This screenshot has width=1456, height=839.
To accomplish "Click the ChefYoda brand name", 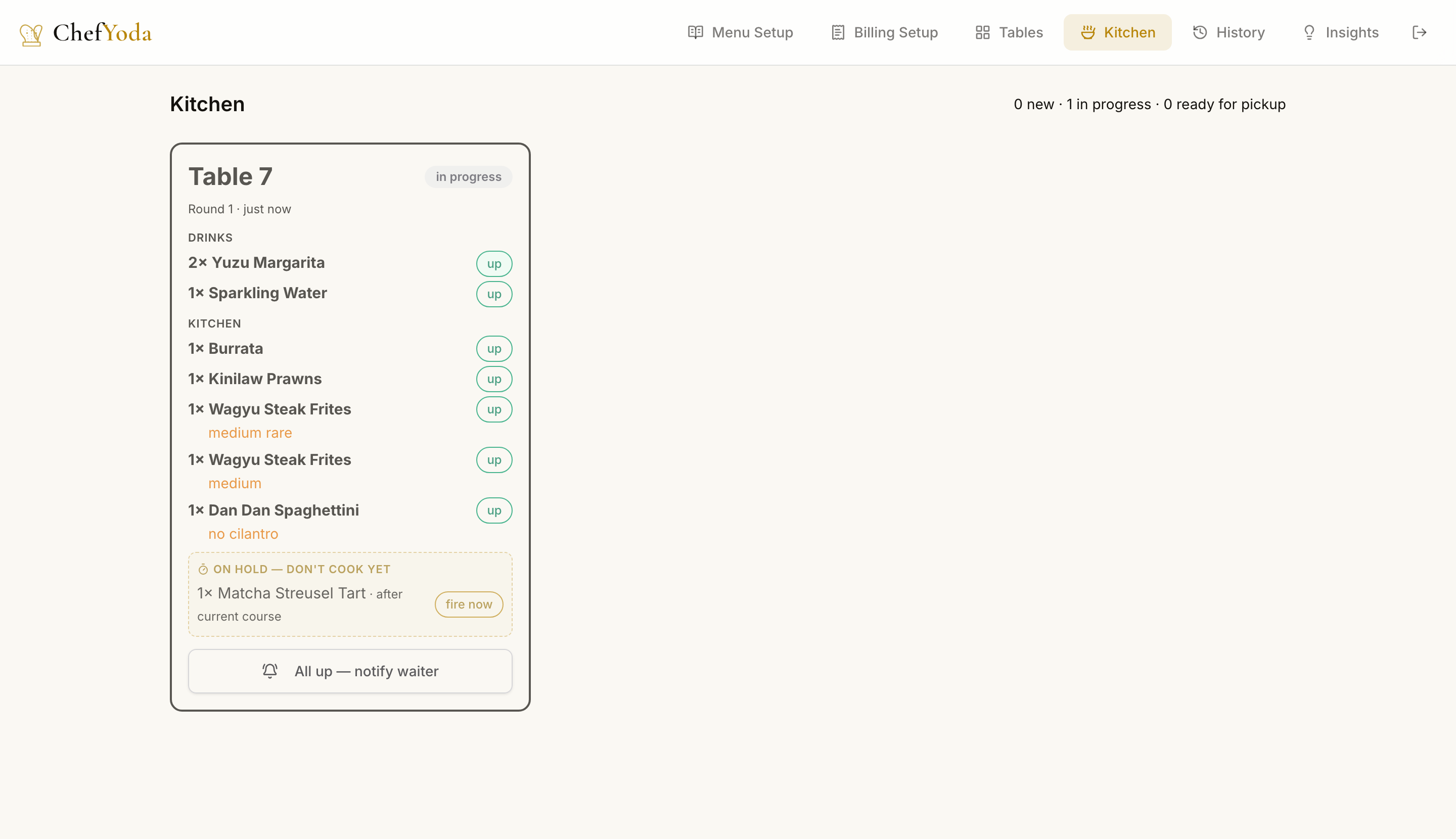I will [x=102, y=33].
